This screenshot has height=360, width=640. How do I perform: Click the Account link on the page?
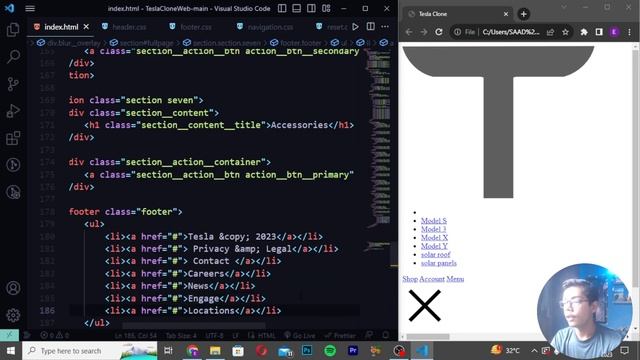coord(432,279)
